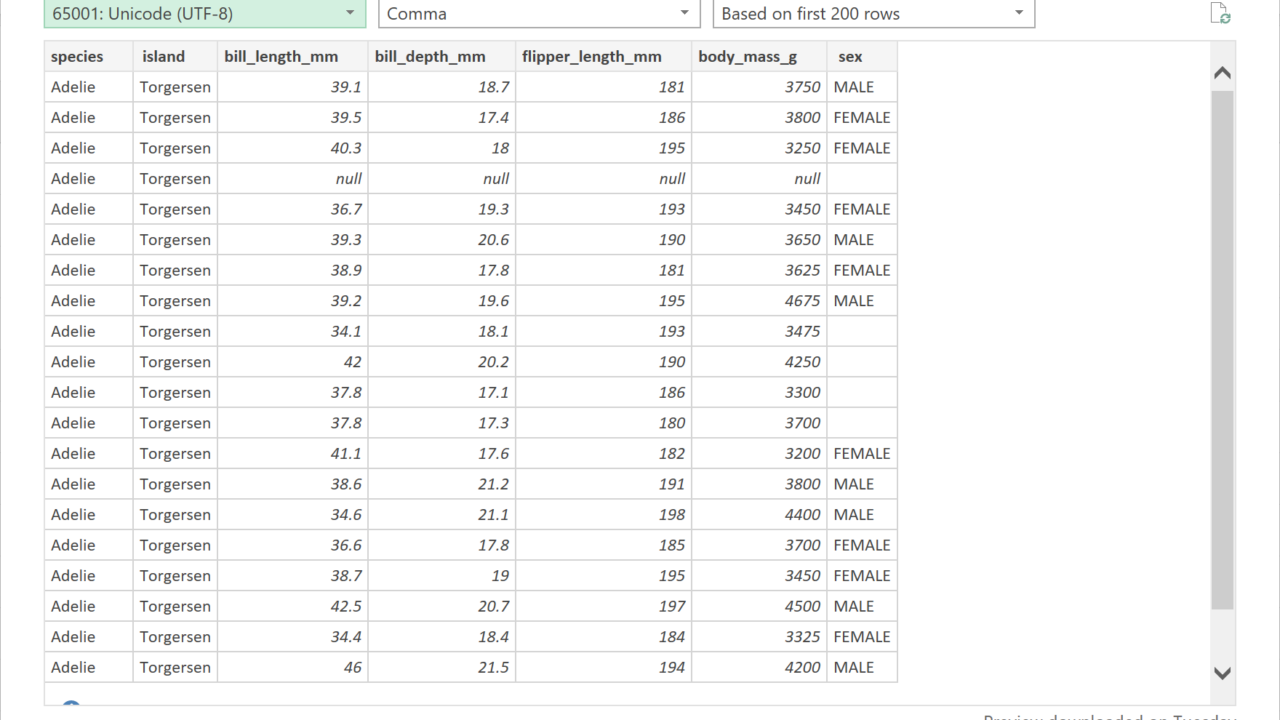Click the body mass cell showing 4675

click(758, 301)
